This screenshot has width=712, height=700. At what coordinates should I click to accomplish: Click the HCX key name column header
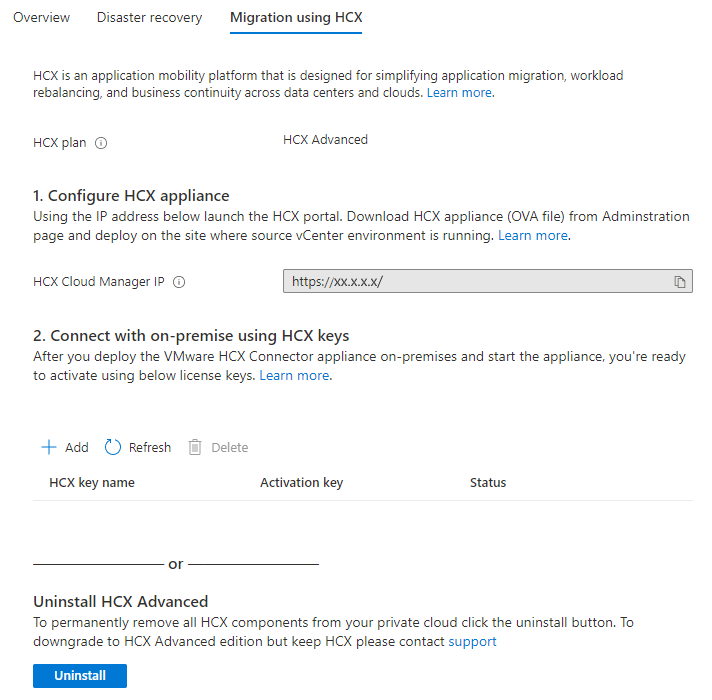pyautogui.click(x=92, y=483)
